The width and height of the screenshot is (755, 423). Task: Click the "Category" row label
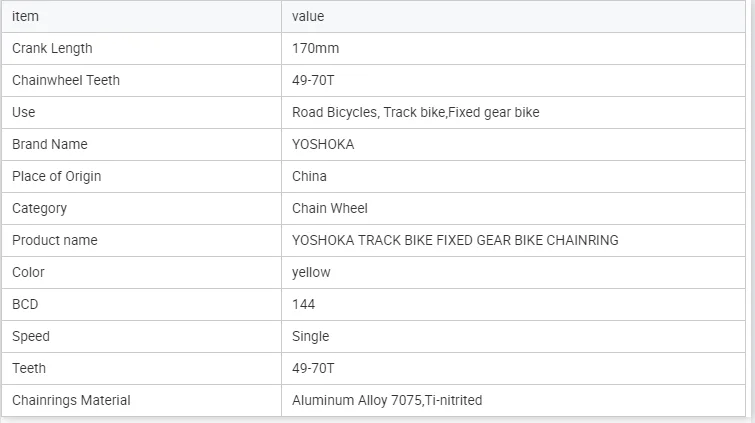point(40,208)
